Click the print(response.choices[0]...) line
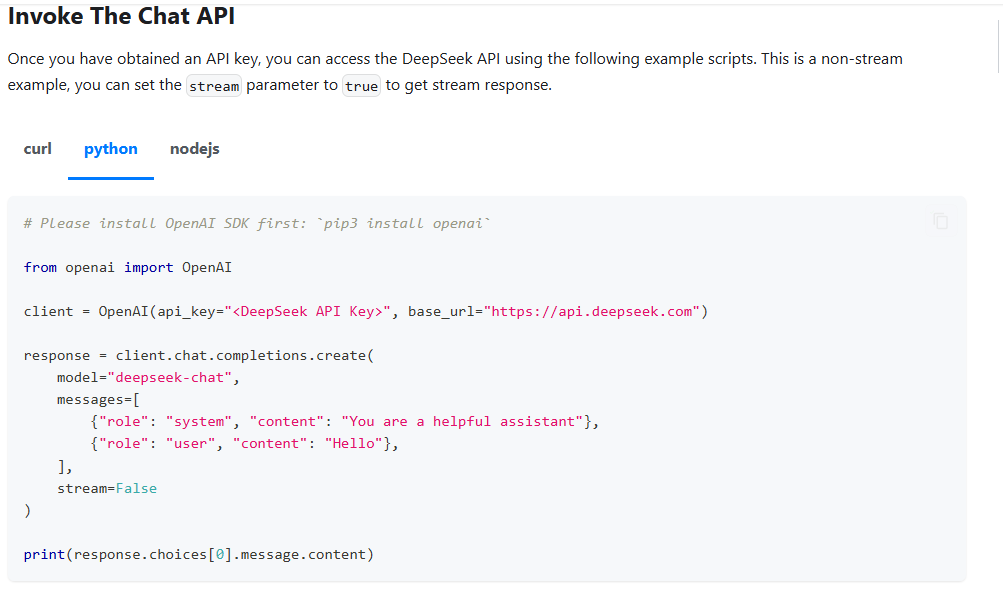 [199, 554]
